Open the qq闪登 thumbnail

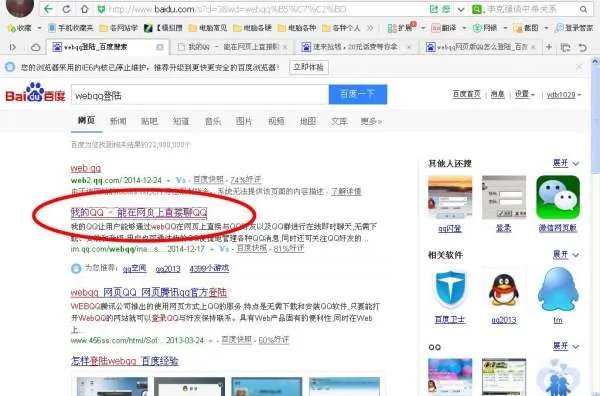pos(450,197)
